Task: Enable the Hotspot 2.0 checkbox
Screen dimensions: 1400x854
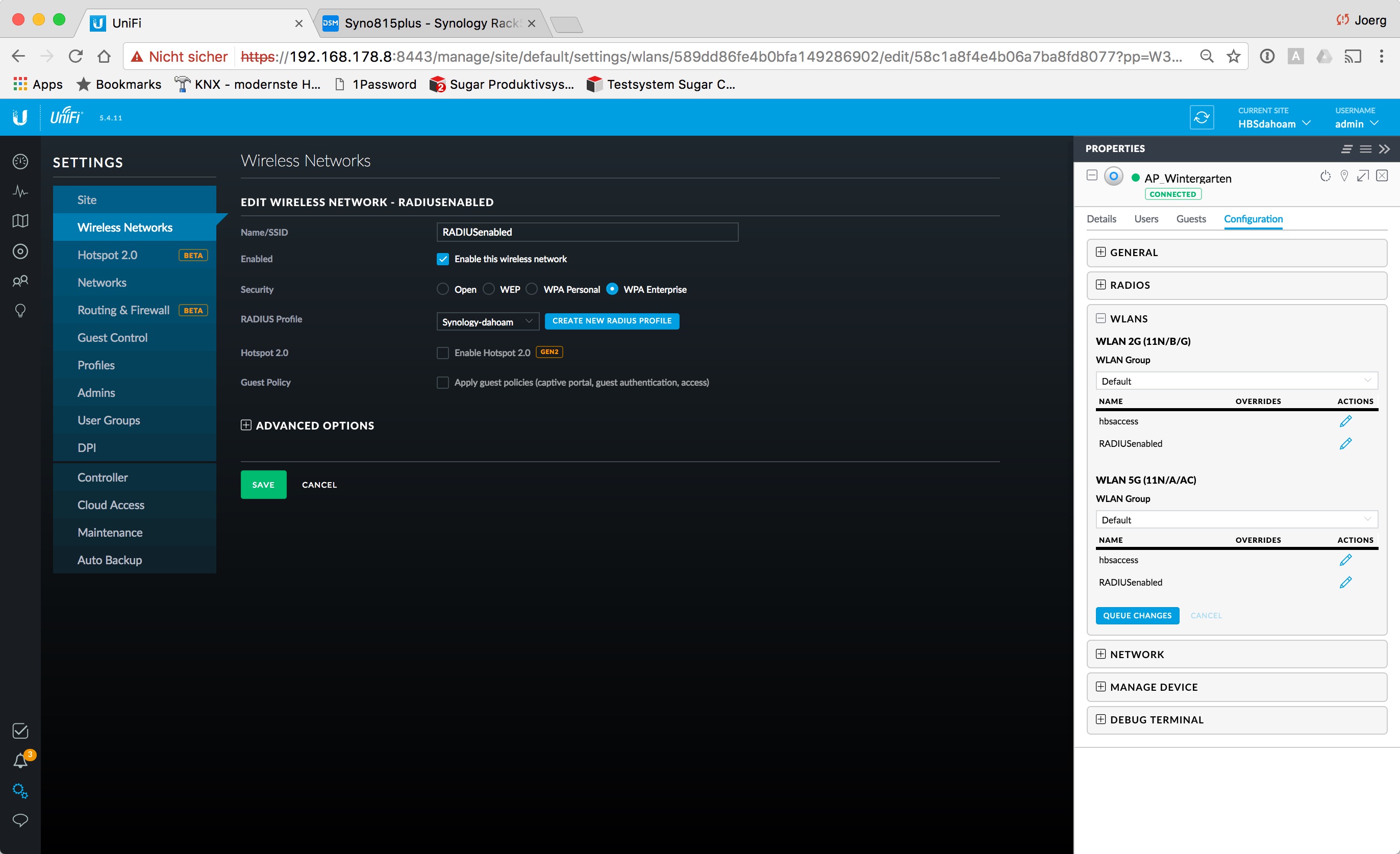Action: 443,353
